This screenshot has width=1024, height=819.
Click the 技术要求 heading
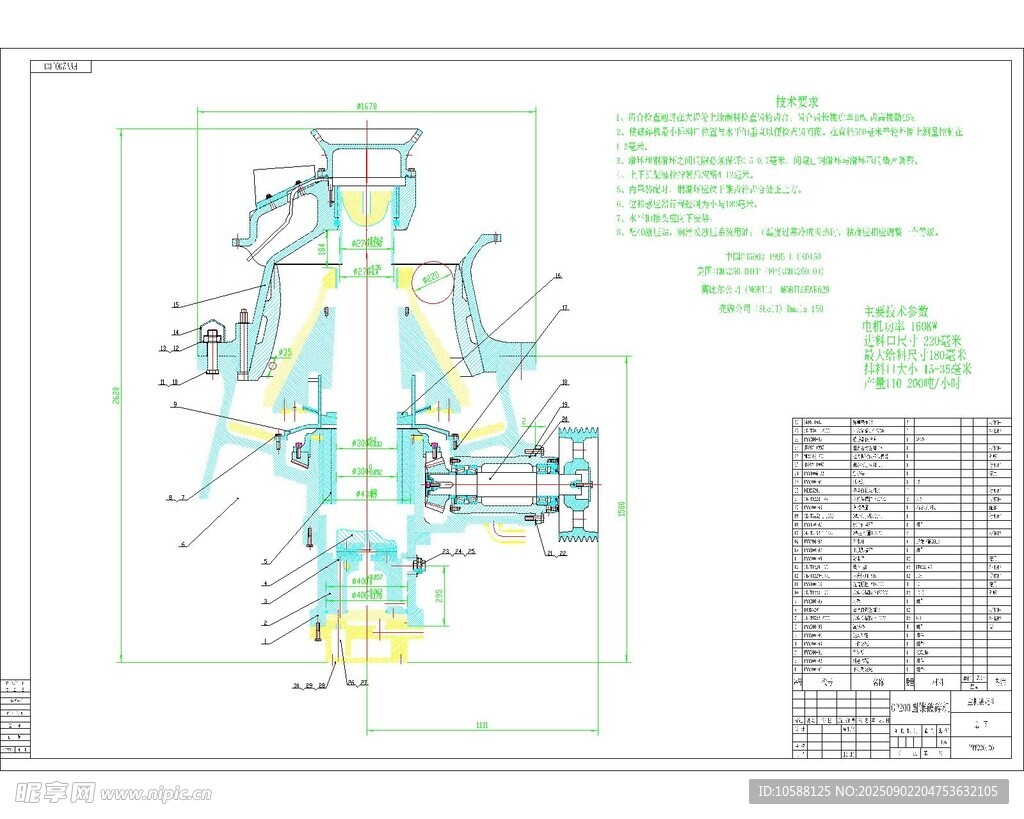pos(797,102)
